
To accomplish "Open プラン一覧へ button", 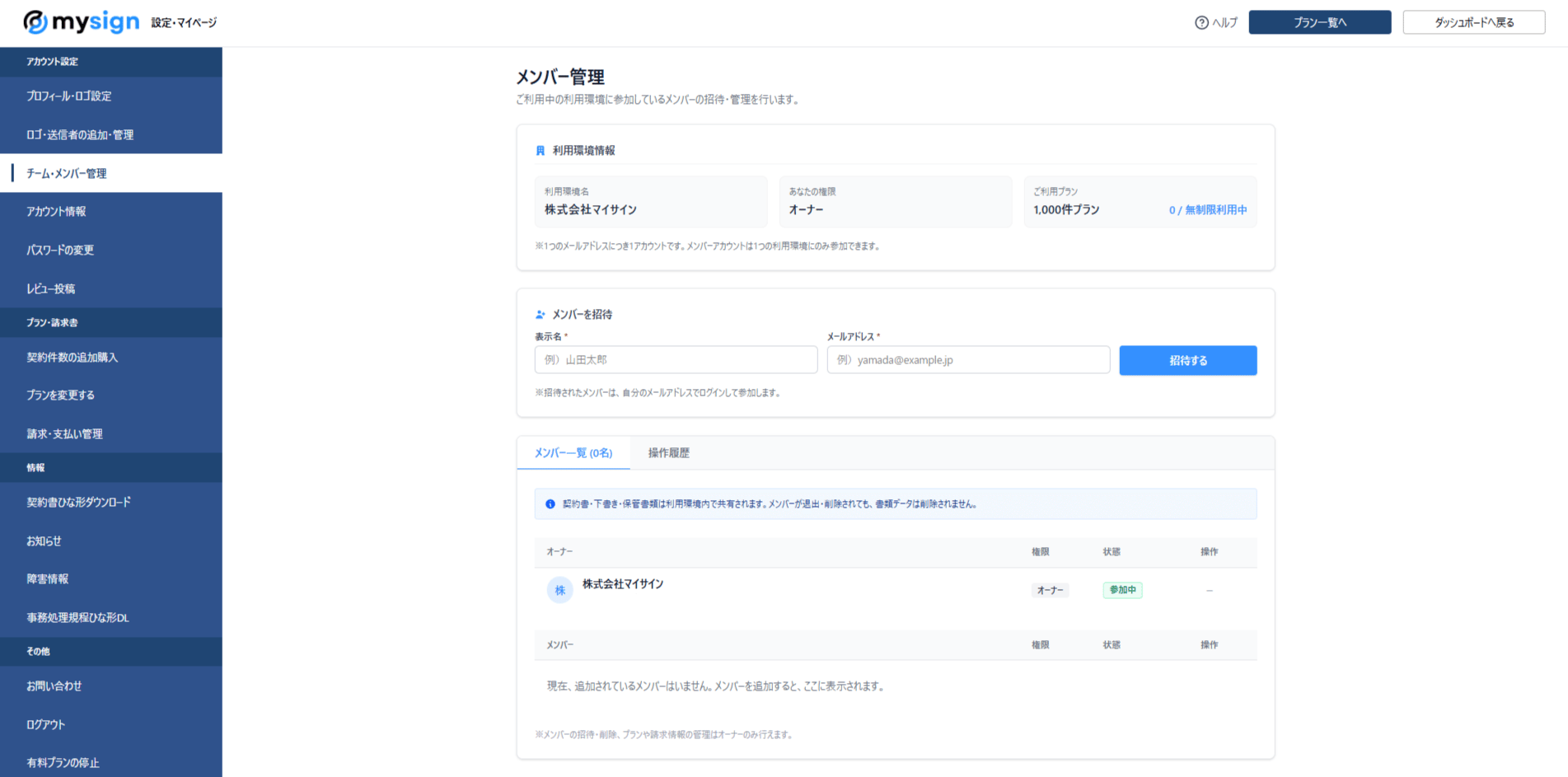I will tap(1320, 22).
